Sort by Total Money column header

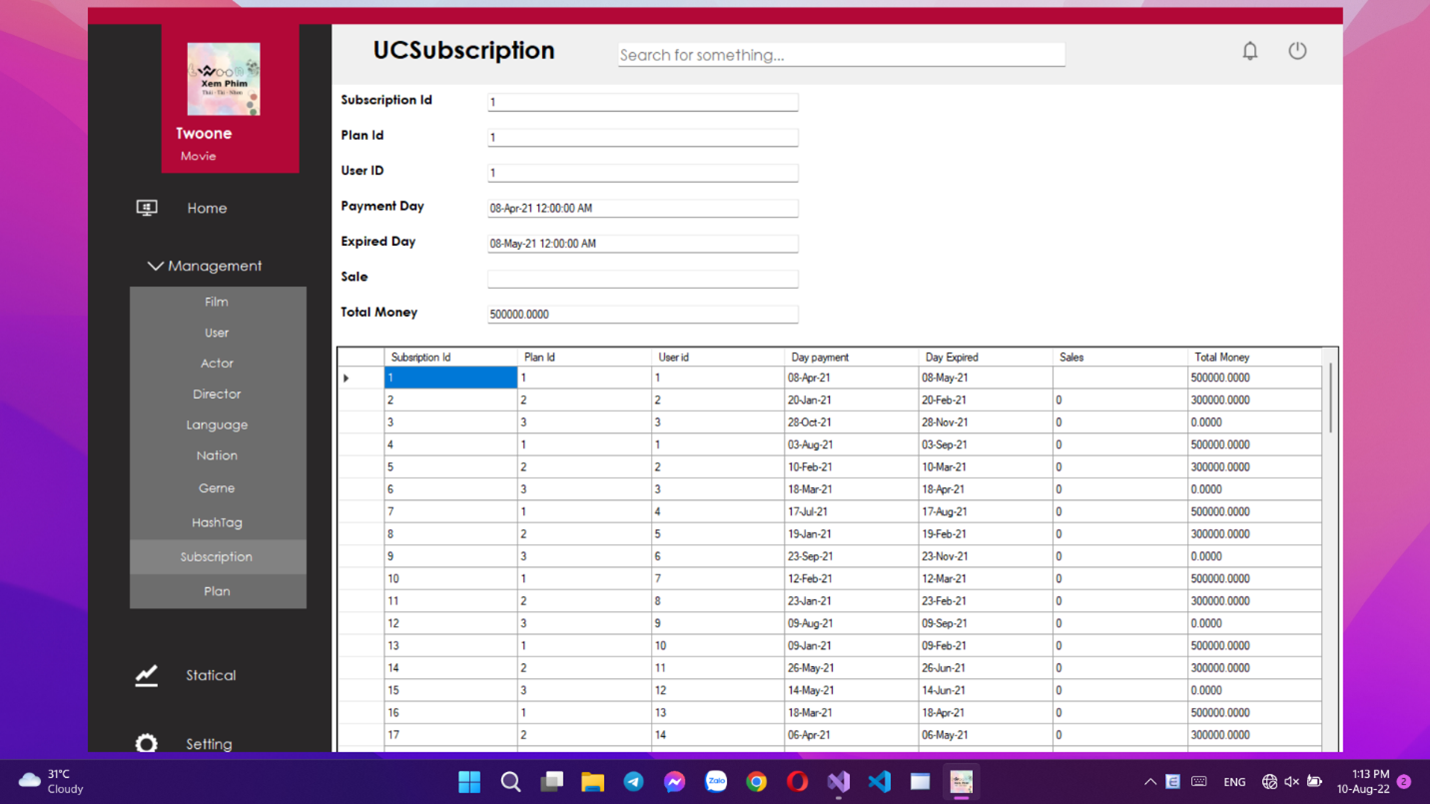coord(1254,357)
